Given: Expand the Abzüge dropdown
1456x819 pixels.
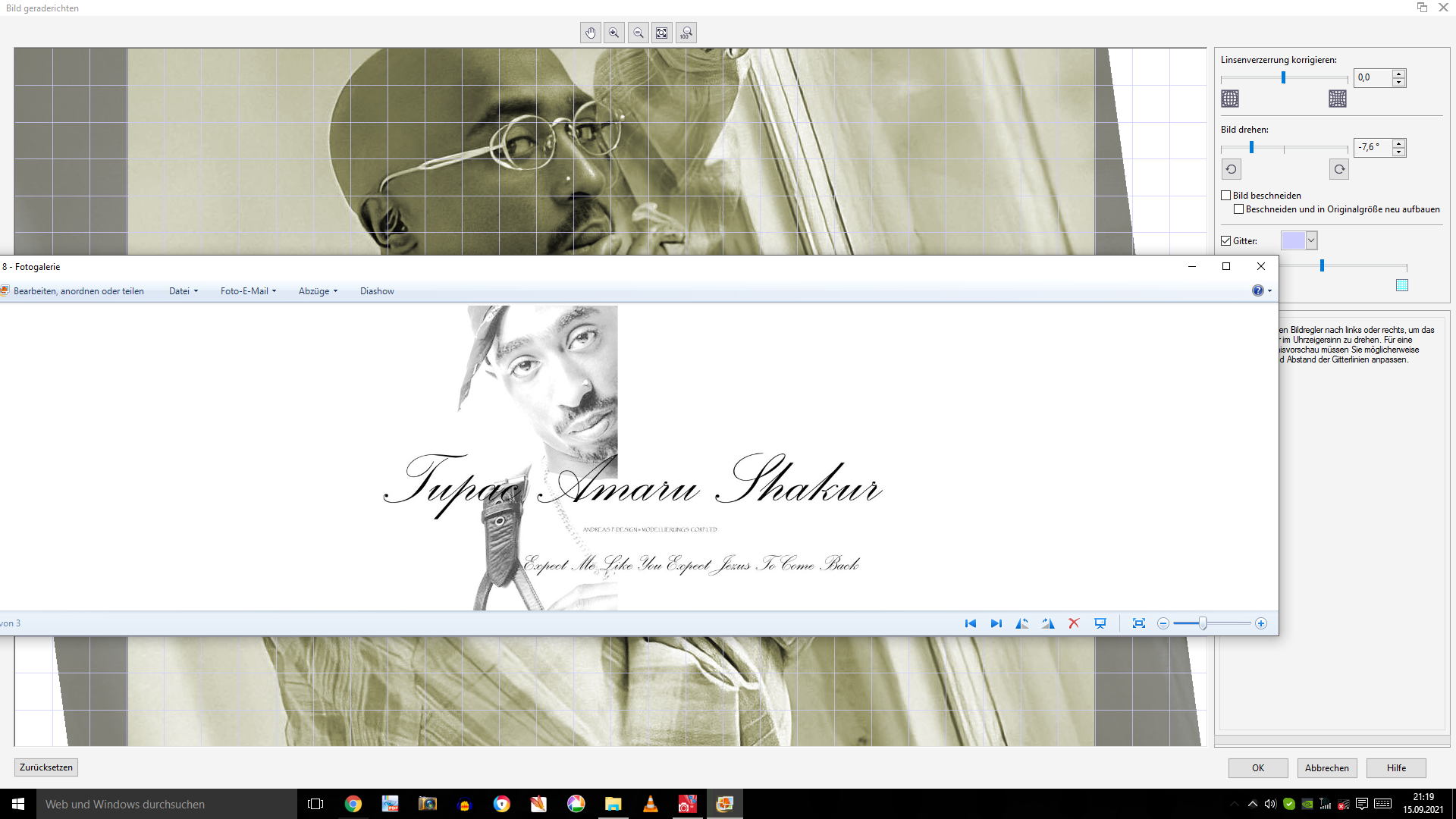Looking at the screenshot, I should click(x=318, y=291).
